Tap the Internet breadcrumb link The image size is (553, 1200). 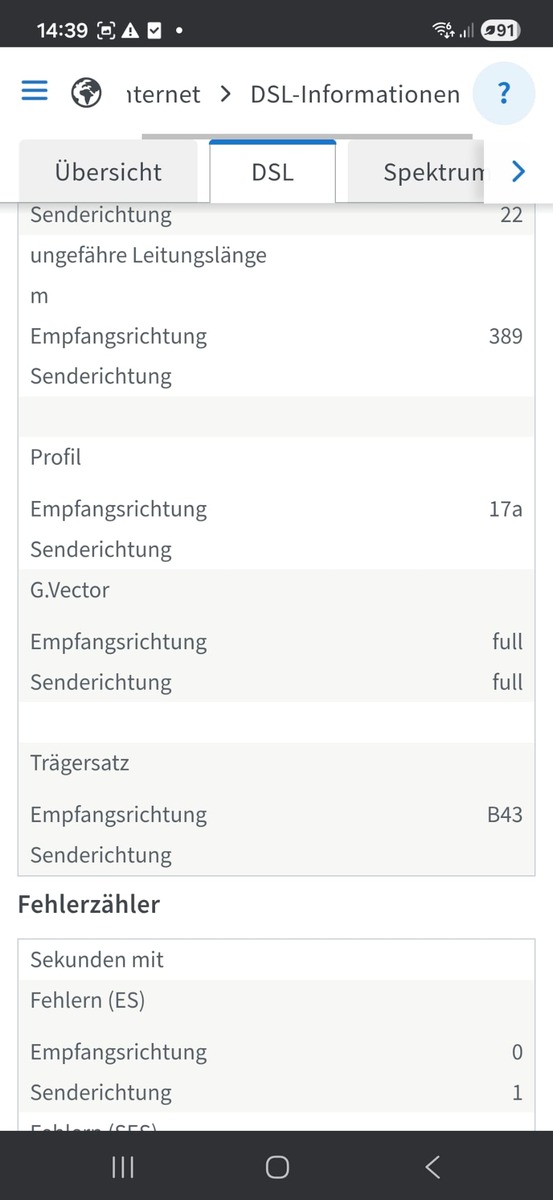(164, 94)
